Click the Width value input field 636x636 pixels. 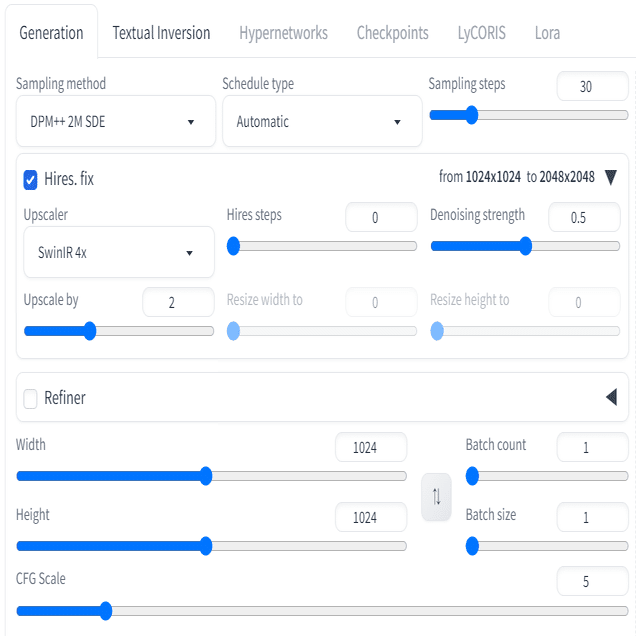click(371, 447)
